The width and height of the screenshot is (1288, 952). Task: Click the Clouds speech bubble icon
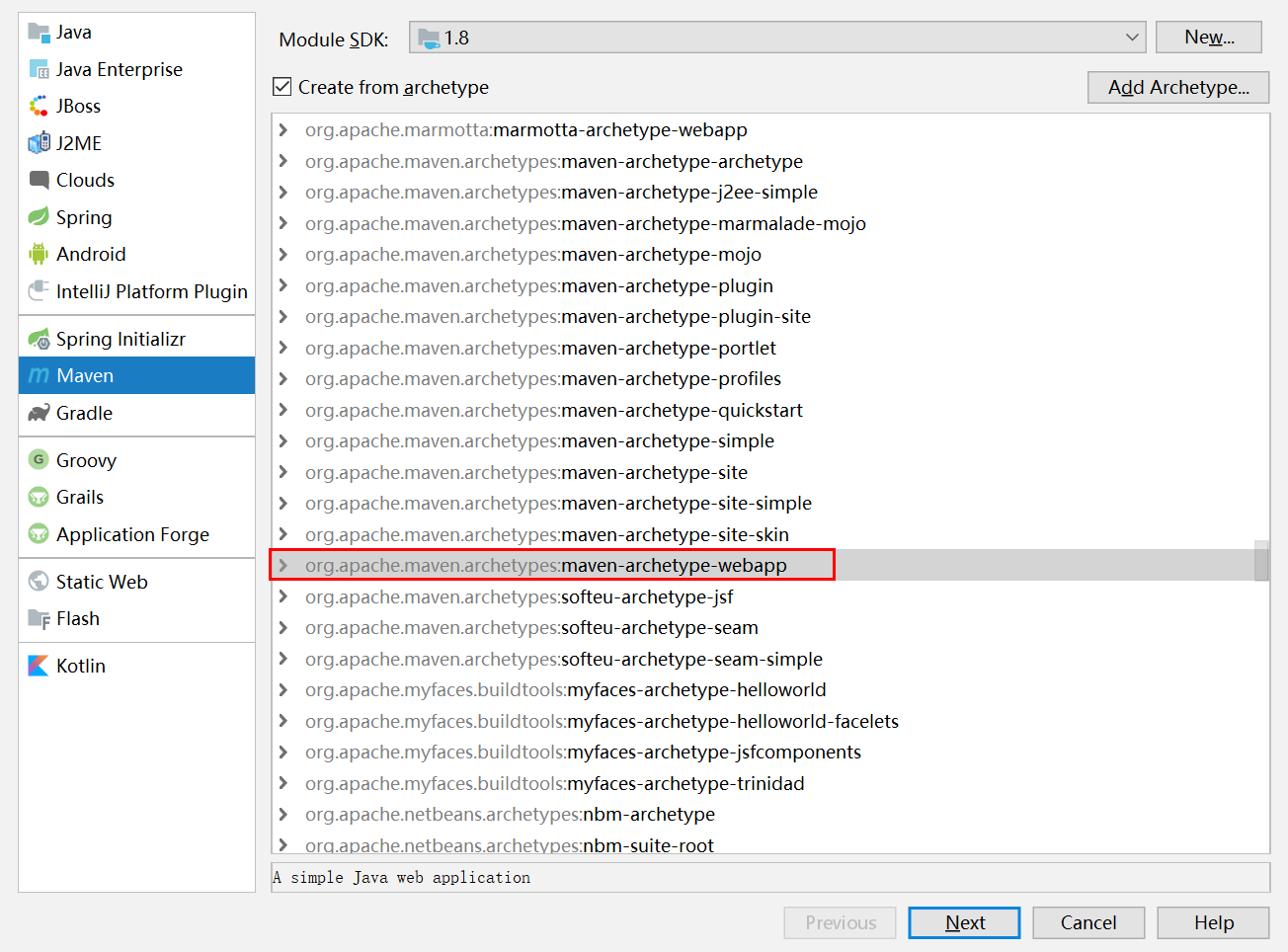[39, 180]
